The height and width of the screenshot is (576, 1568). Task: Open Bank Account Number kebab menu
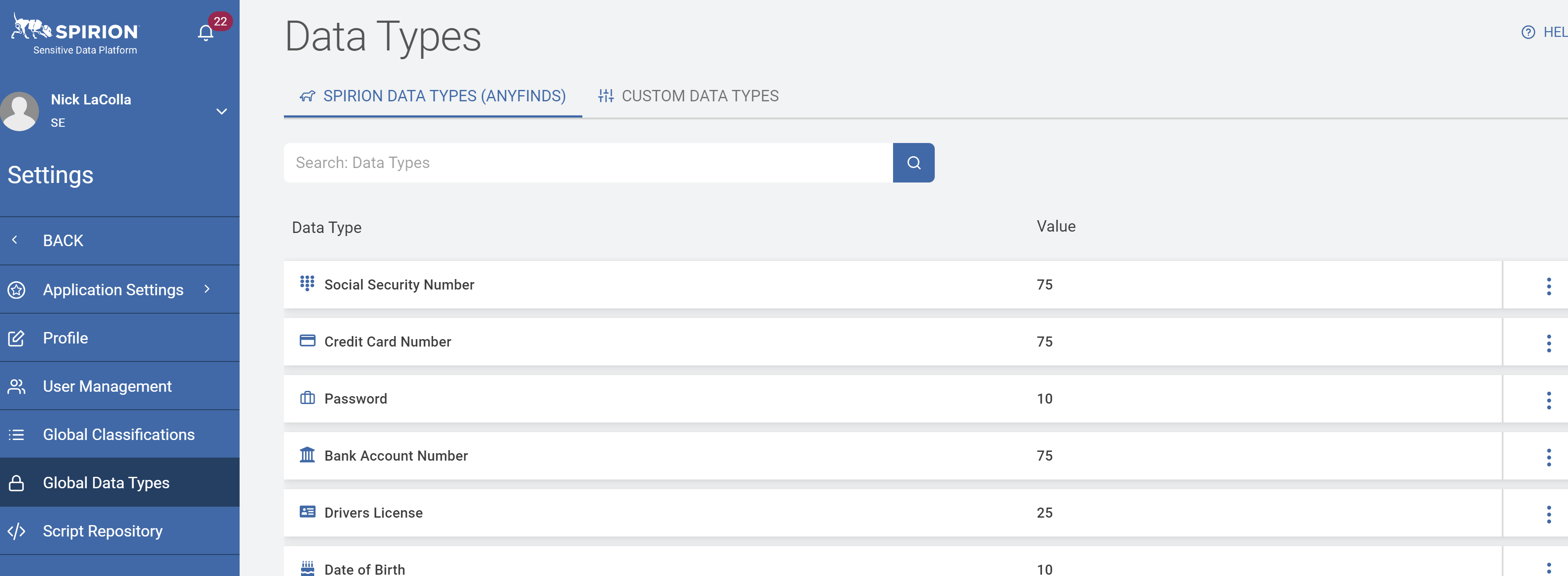1549,457
